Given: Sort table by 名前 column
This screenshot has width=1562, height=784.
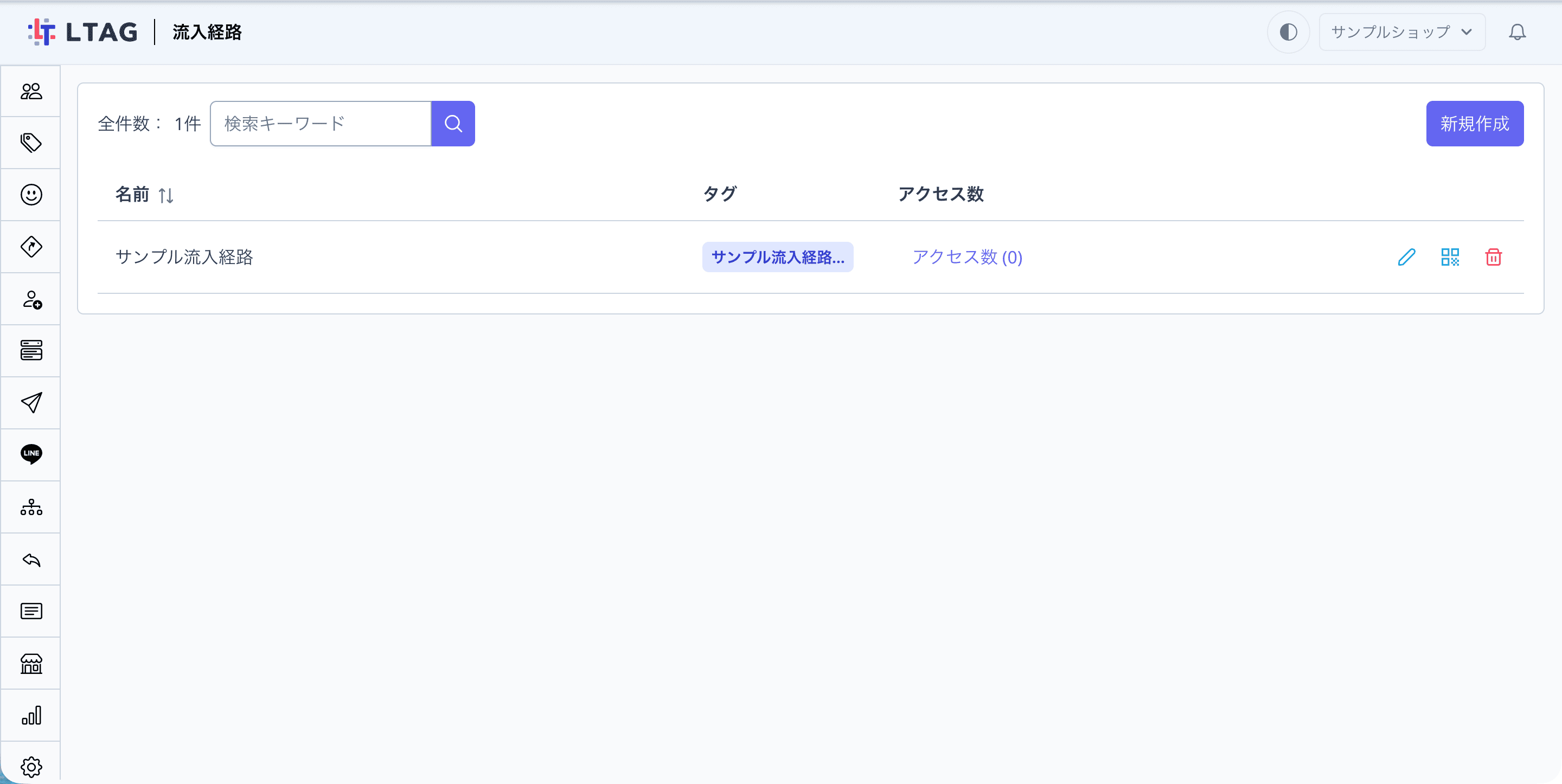Looking at the screenshot, I should (x=145, y=195).
